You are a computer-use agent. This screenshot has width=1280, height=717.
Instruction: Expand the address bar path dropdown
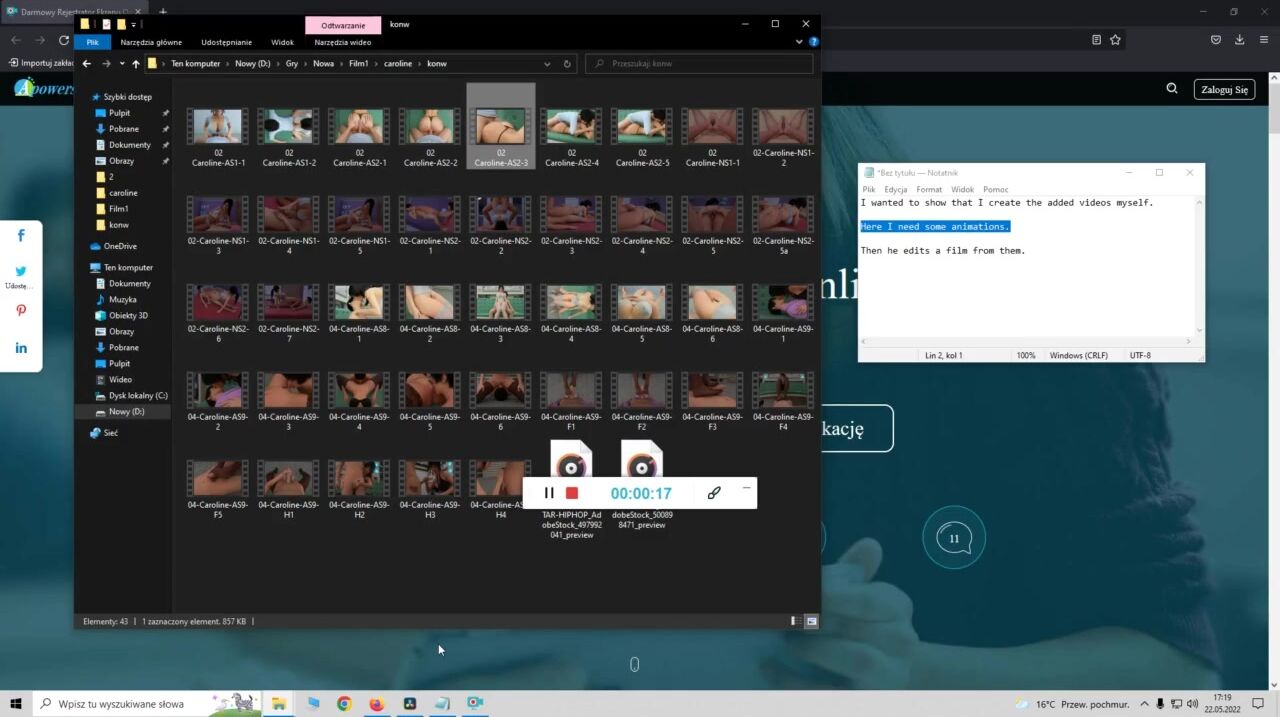(x=547, y=64)
